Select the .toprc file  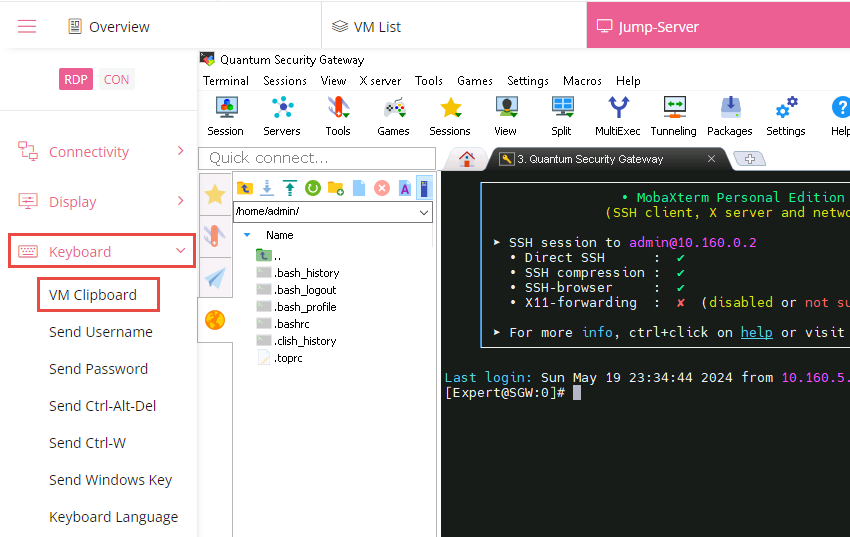[280, 358]
